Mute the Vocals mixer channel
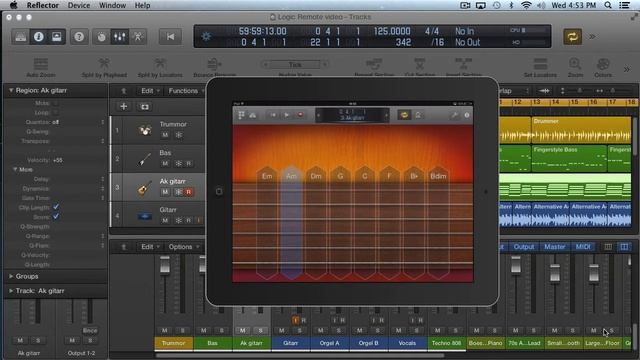 (398, 331)
